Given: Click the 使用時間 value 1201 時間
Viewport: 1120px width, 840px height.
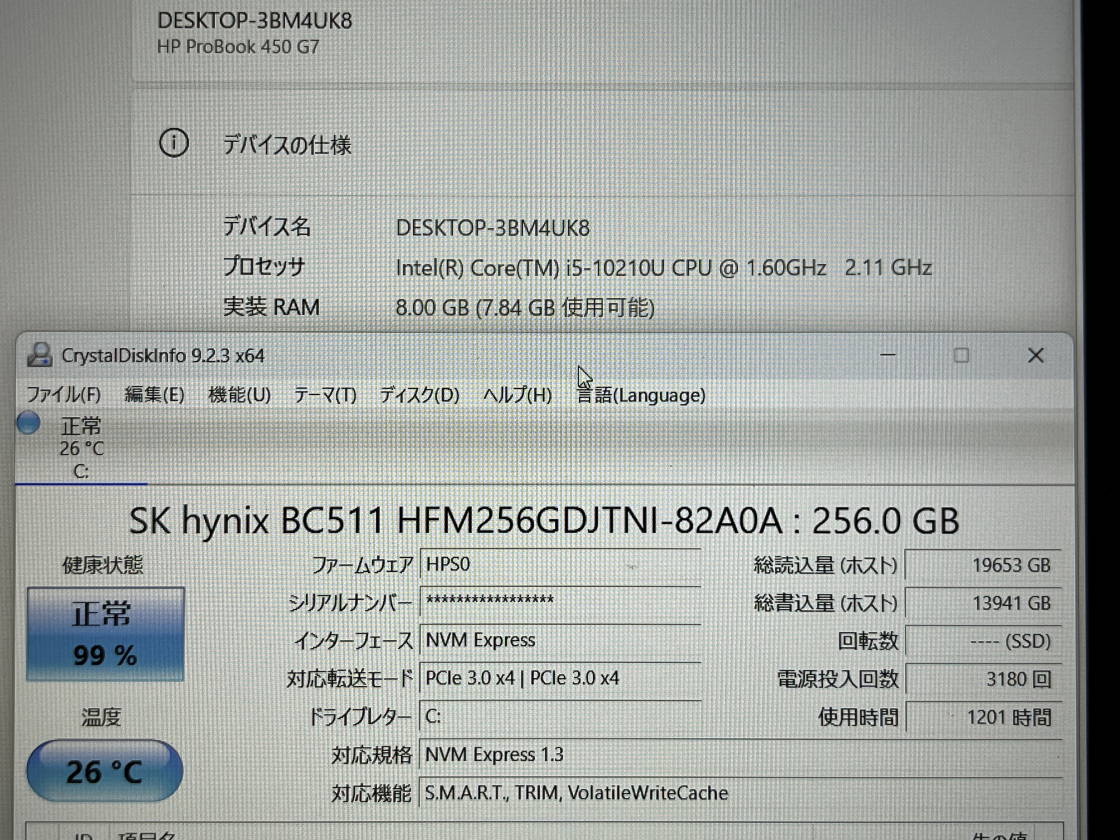Looking at the screenshot, I should 984,717.
